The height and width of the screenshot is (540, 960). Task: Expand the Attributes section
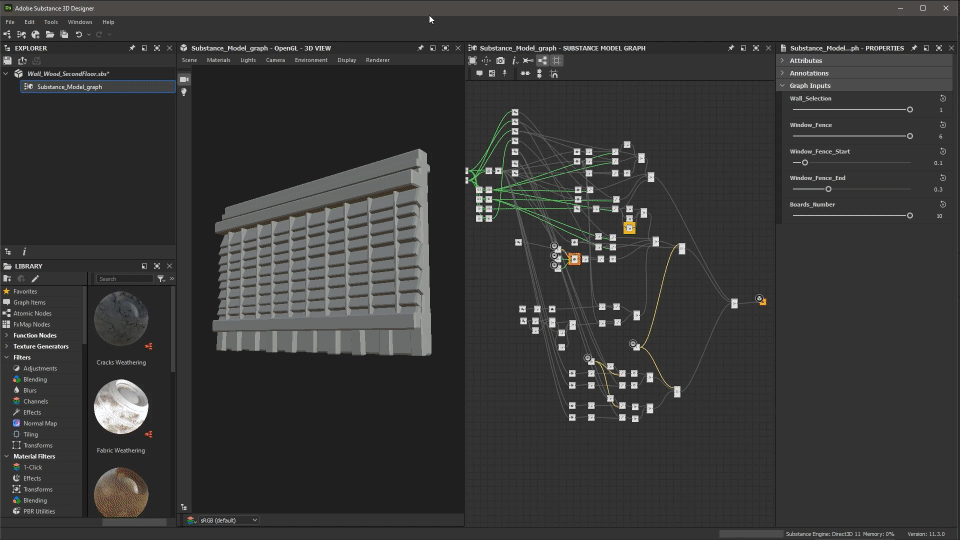(782, 61)
